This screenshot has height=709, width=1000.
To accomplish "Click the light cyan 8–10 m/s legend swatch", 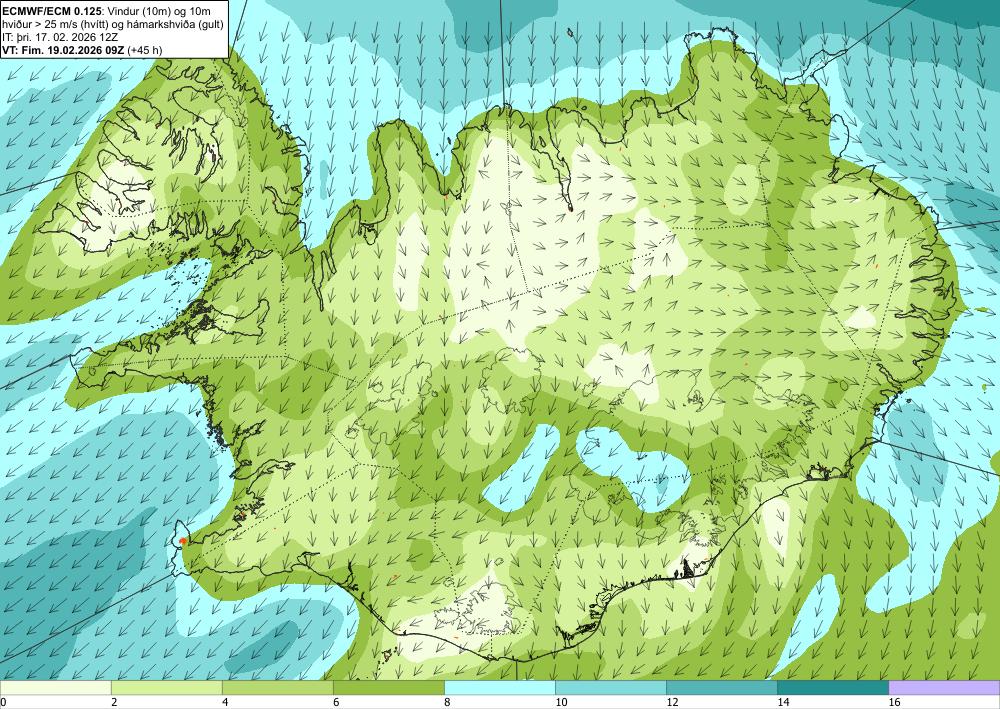I will [x=499, y=688].
